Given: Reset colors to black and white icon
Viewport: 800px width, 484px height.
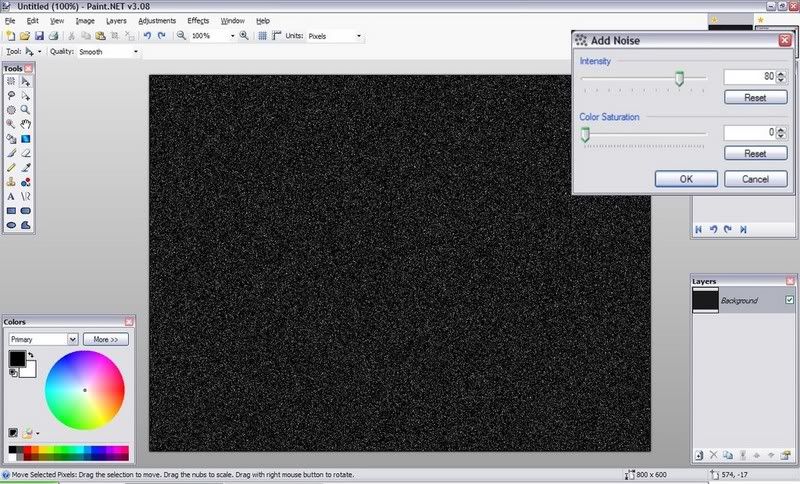Looking at the screenshot, I should tap(13, 373).
